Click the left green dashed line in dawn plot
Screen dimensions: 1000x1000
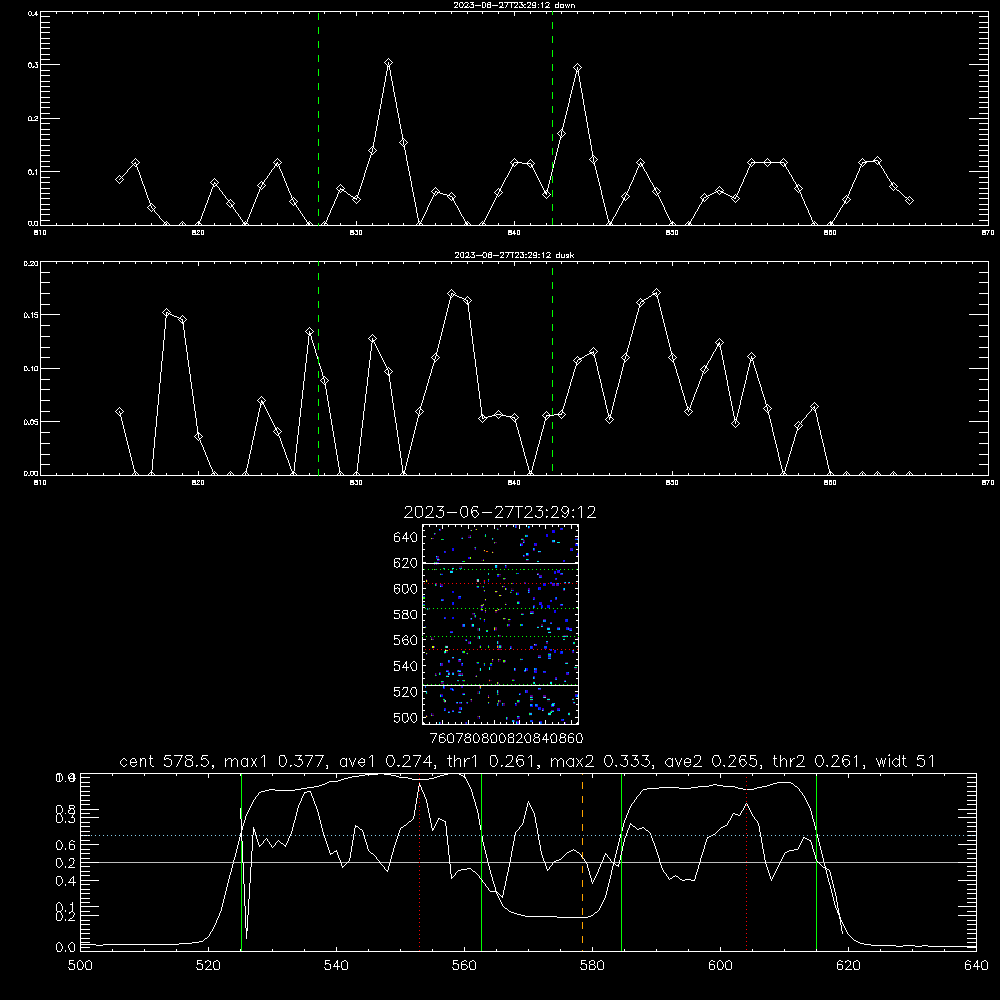click(318, 119)
